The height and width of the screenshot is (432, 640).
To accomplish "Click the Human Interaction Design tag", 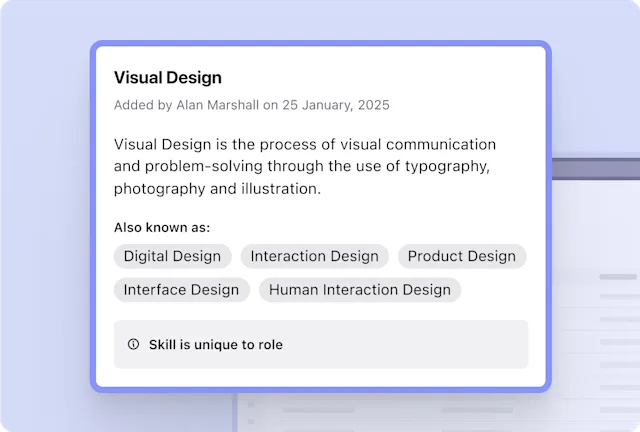I will tap(360, 290).
